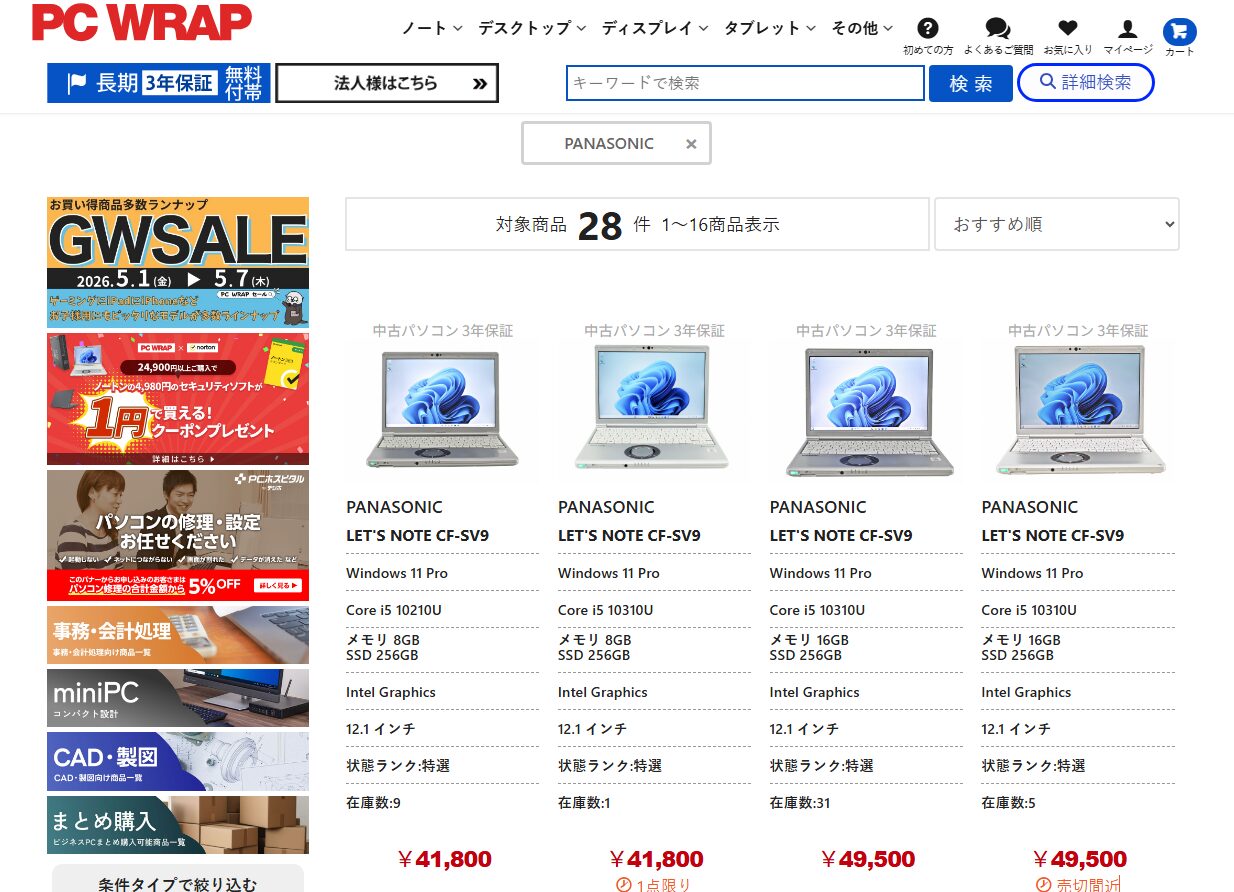Open the GWSALE banner

coord(178,262)
